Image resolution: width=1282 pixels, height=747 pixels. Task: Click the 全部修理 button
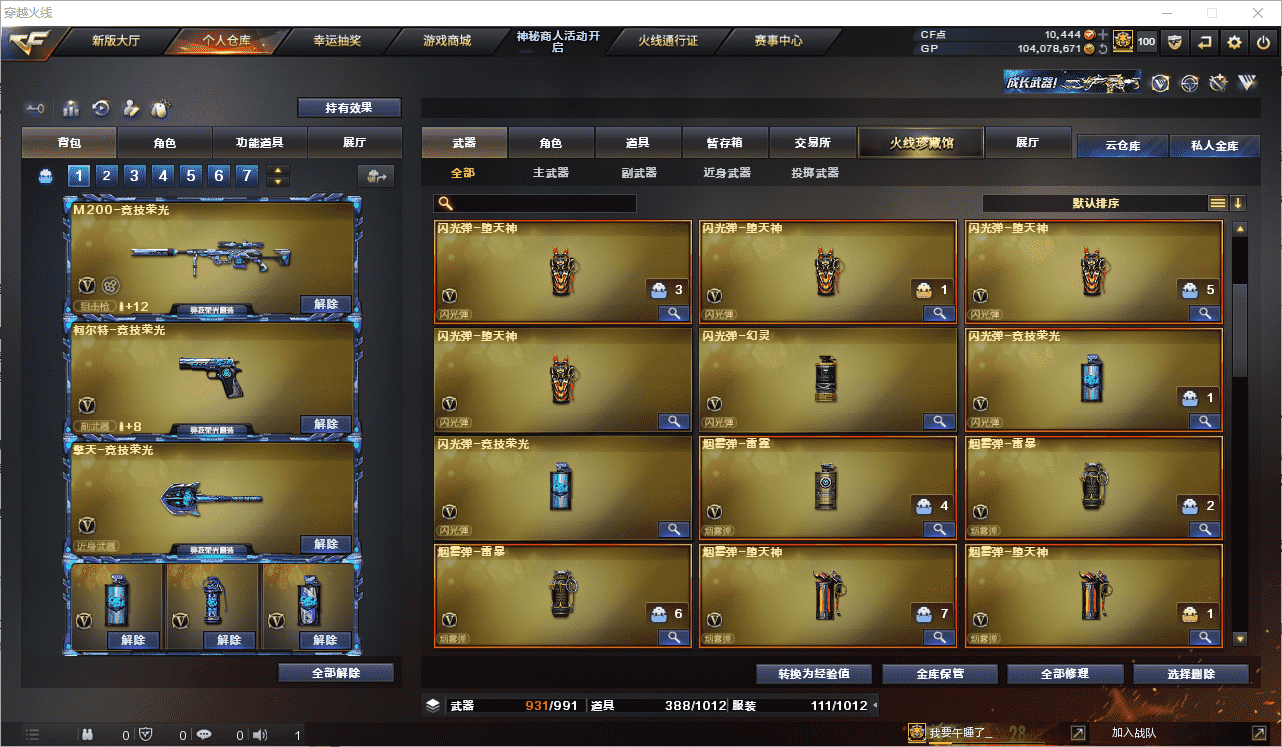point(1064,674)
